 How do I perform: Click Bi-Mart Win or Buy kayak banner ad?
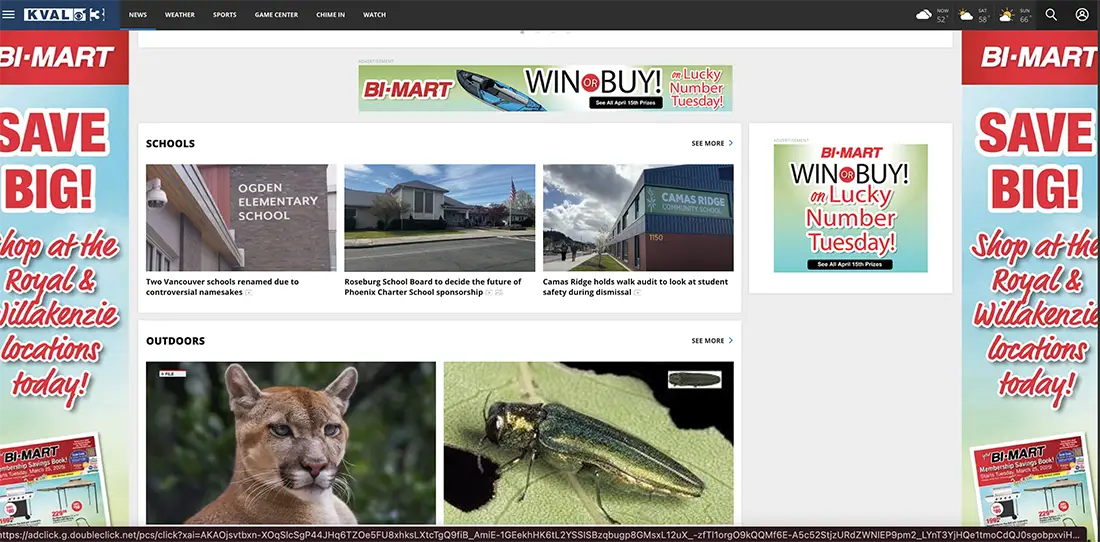(x=546, y=88)
